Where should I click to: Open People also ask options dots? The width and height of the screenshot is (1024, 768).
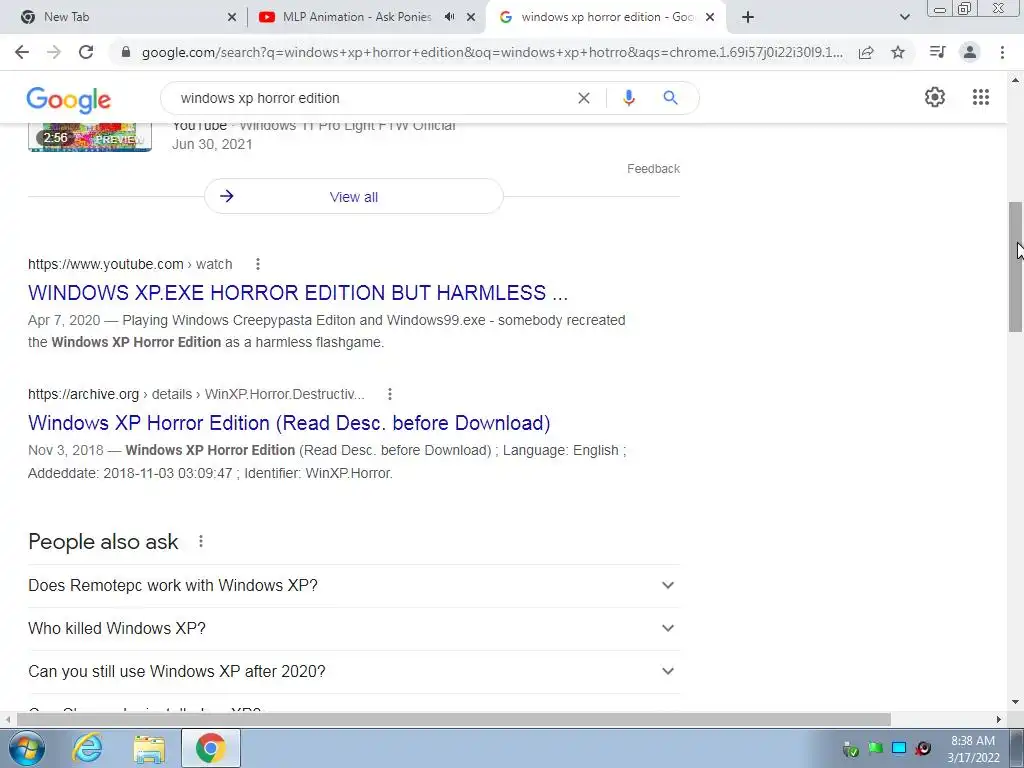click(200, 541)
